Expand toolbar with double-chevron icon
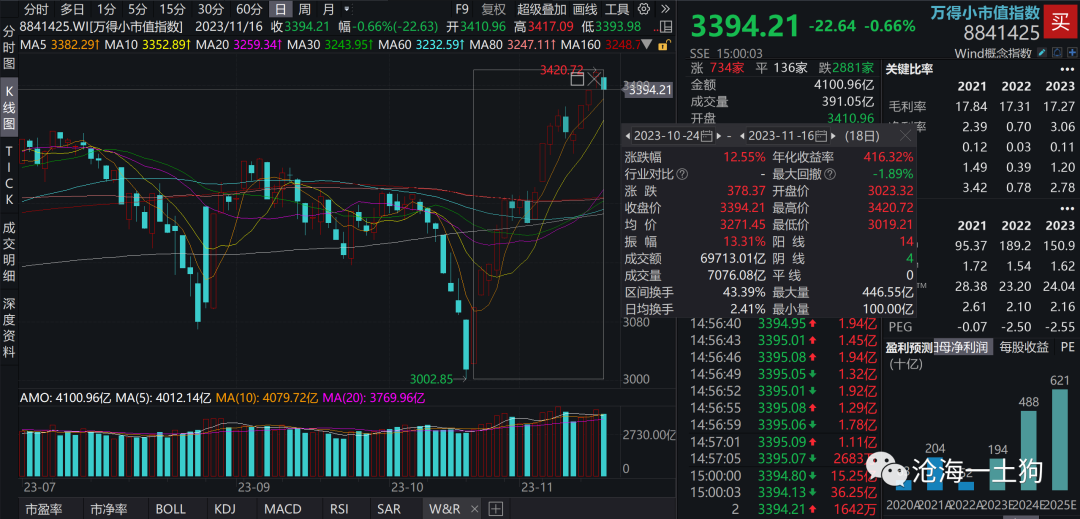Screen dimensions: 1080x519 point(664,9)
